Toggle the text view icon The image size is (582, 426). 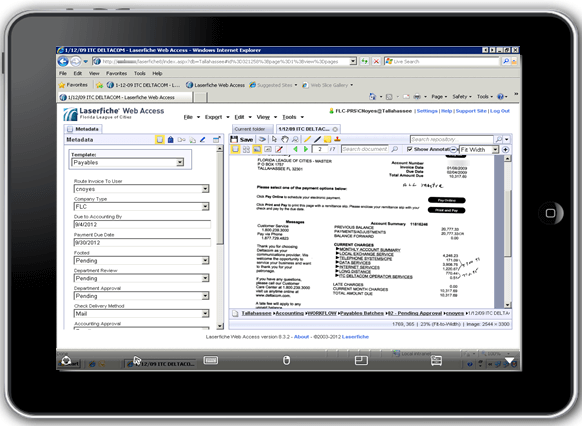coord(268,149)
